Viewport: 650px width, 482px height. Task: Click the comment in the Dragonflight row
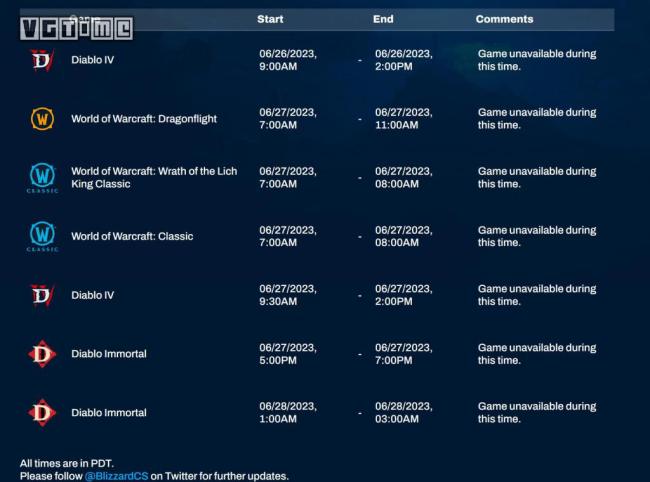click(x=537, y=119)
